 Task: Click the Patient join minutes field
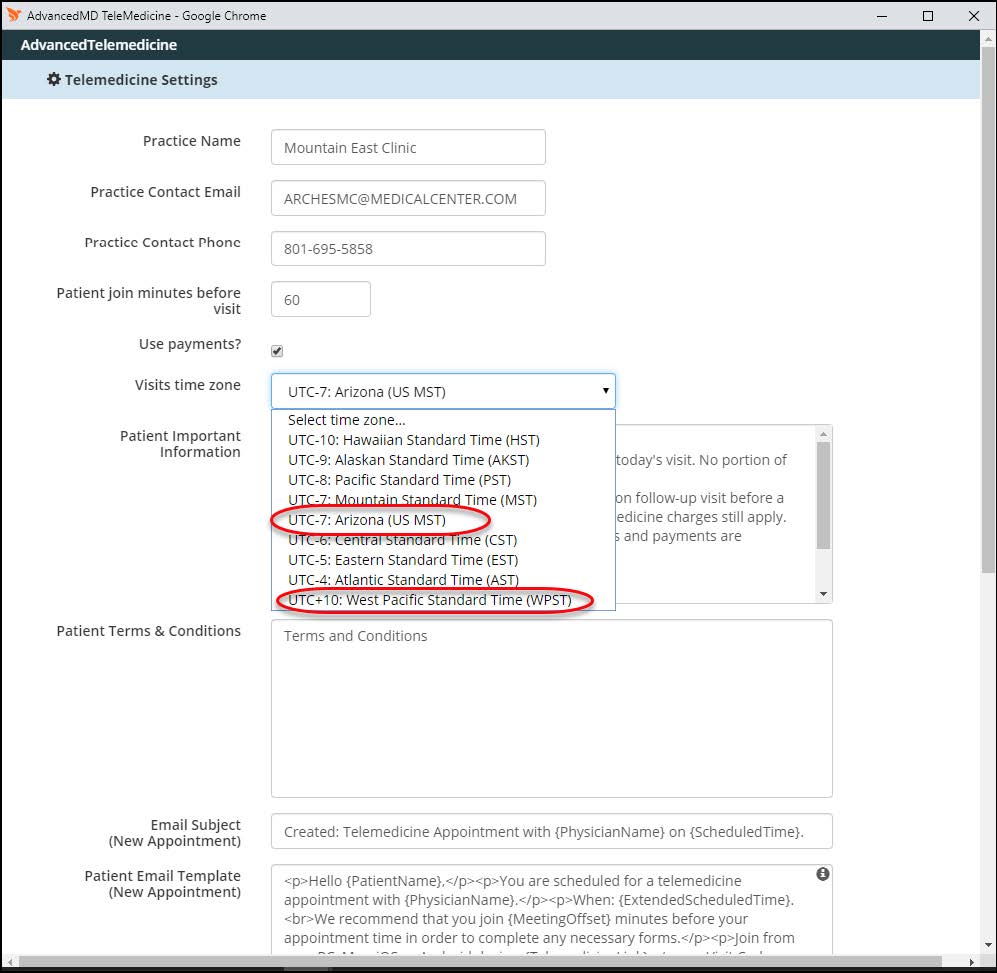coord(320,299)
